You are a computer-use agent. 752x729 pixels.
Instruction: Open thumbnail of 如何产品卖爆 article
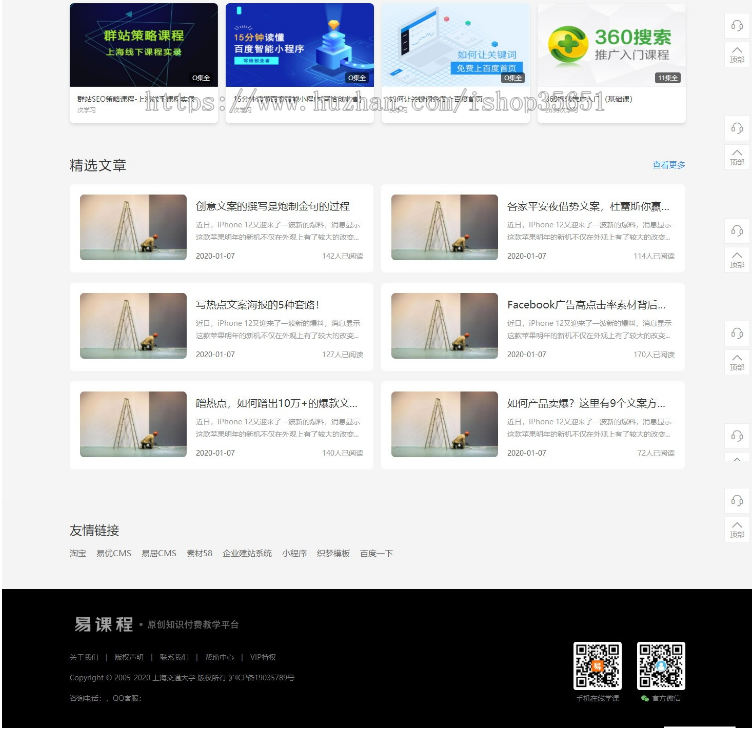(445, 424)
